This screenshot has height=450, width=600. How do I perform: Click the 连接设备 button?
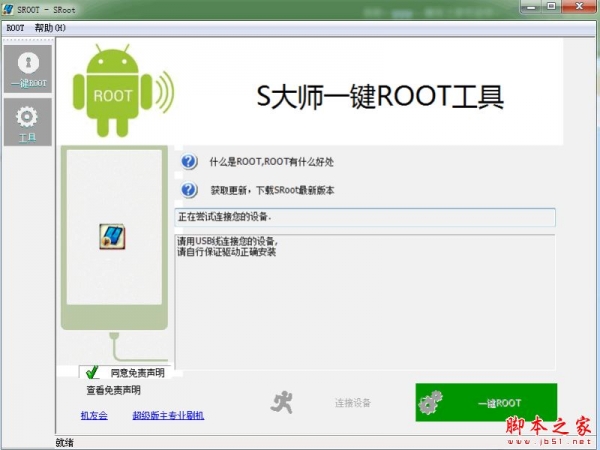point(352,403)
